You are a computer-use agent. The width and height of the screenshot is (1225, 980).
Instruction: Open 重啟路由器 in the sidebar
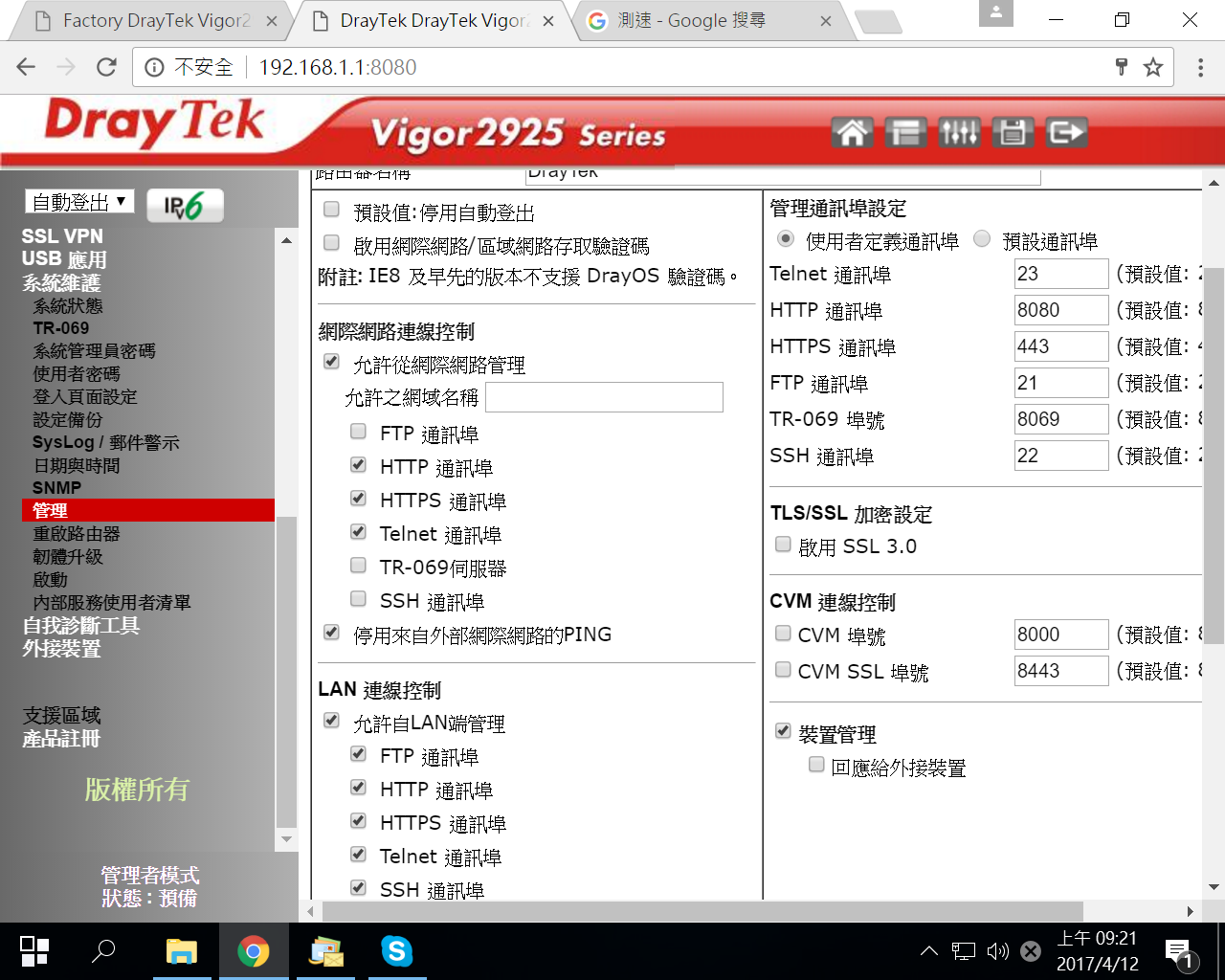tap(77, 534)
